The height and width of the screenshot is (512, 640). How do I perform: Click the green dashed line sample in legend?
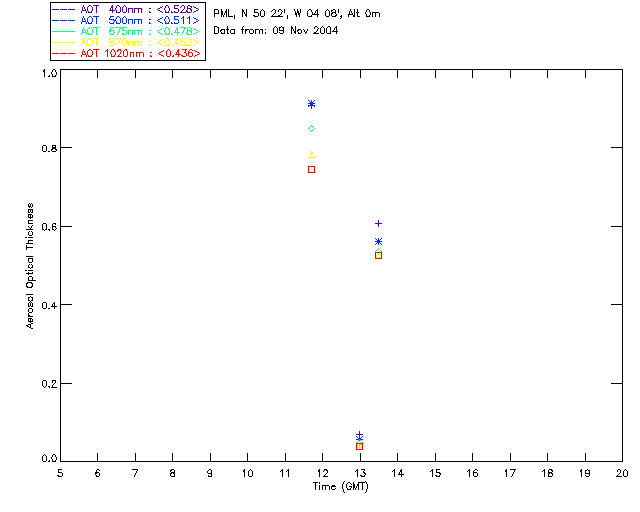[x=64, y=31]
